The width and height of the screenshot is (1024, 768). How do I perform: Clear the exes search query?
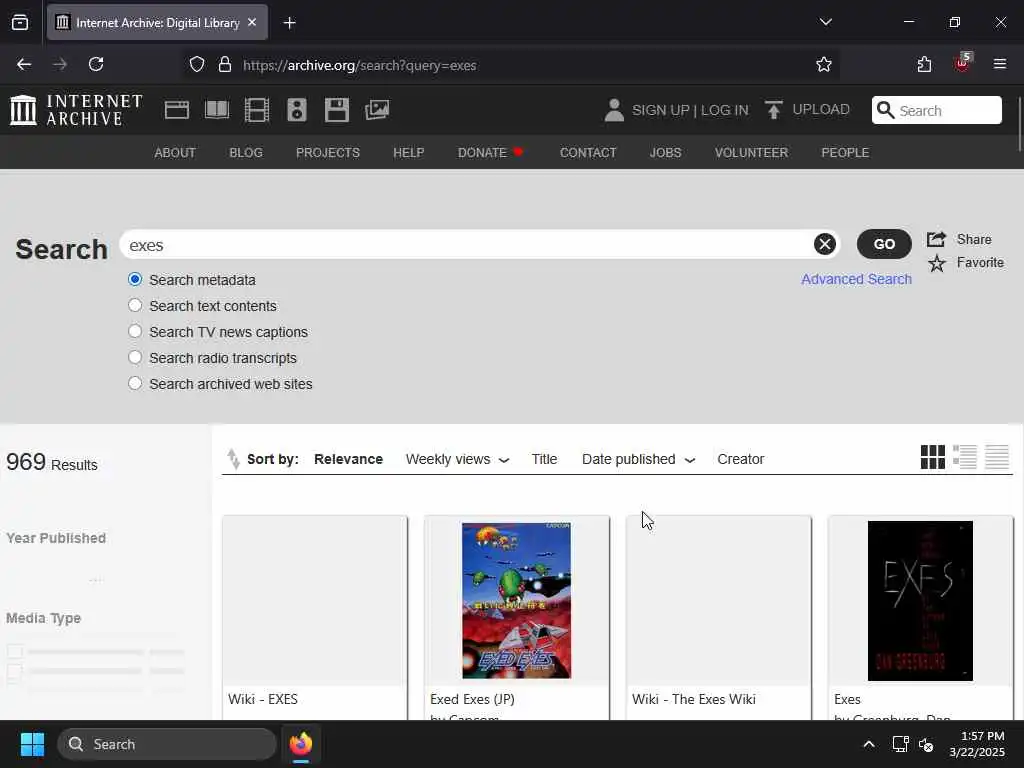[825, 244]
